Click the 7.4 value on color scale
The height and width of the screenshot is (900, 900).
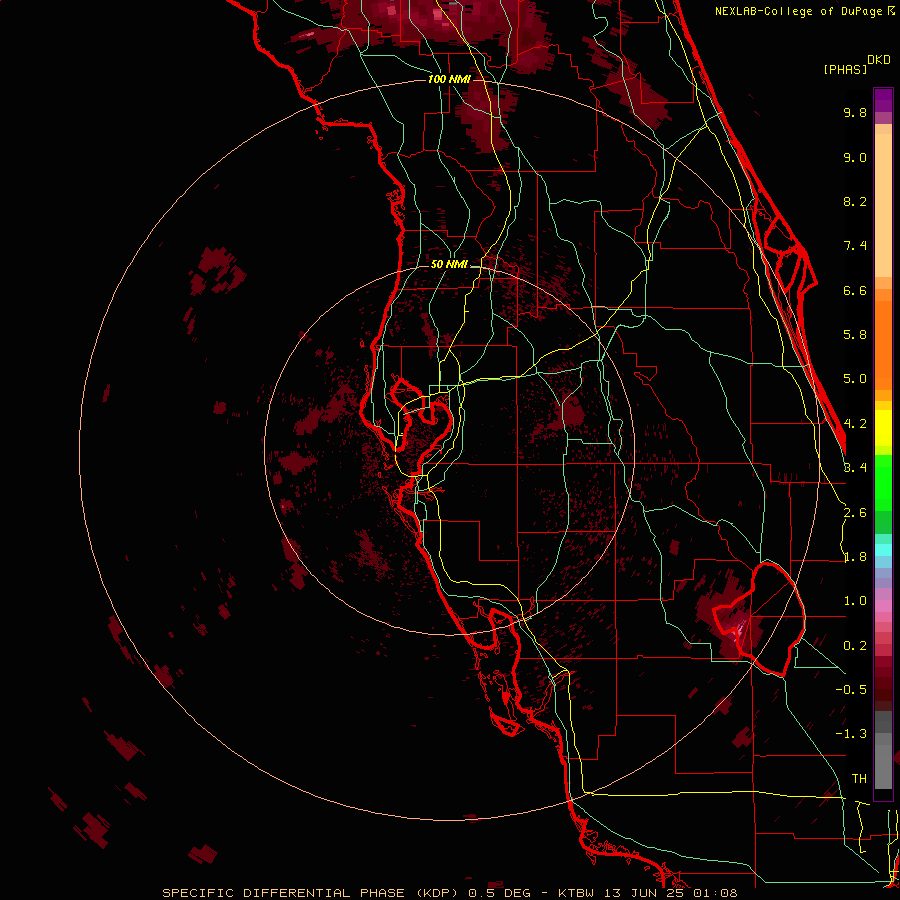click(x=855, y=246)
